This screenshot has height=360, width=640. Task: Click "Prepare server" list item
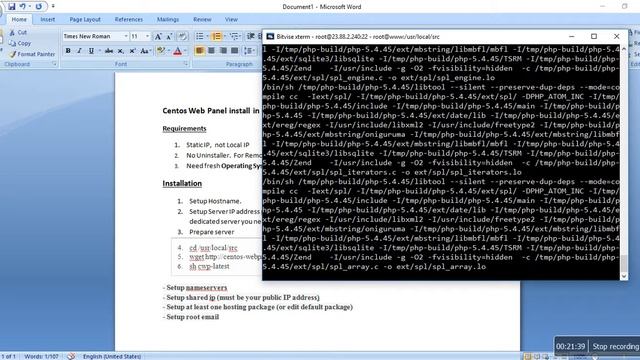211,232
